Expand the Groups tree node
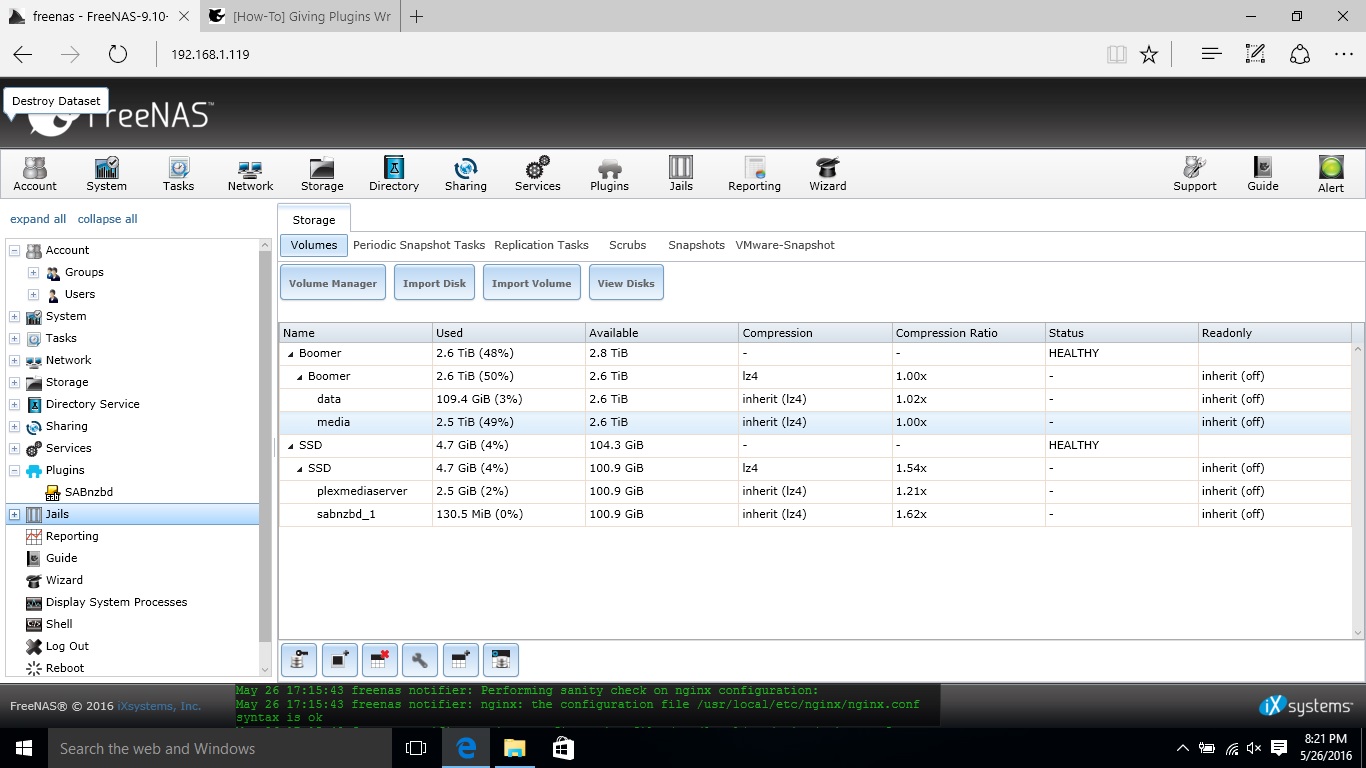 pos(33,272)
